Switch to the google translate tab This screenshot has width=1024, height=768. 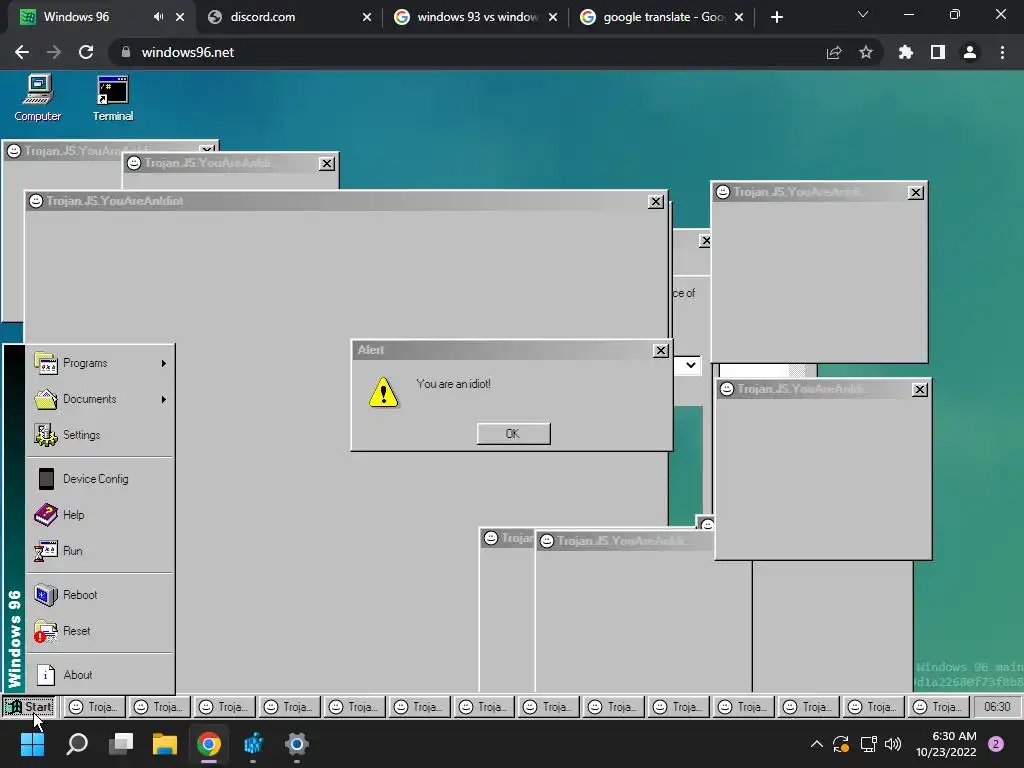pyautogui.click(x=662, y=17)
